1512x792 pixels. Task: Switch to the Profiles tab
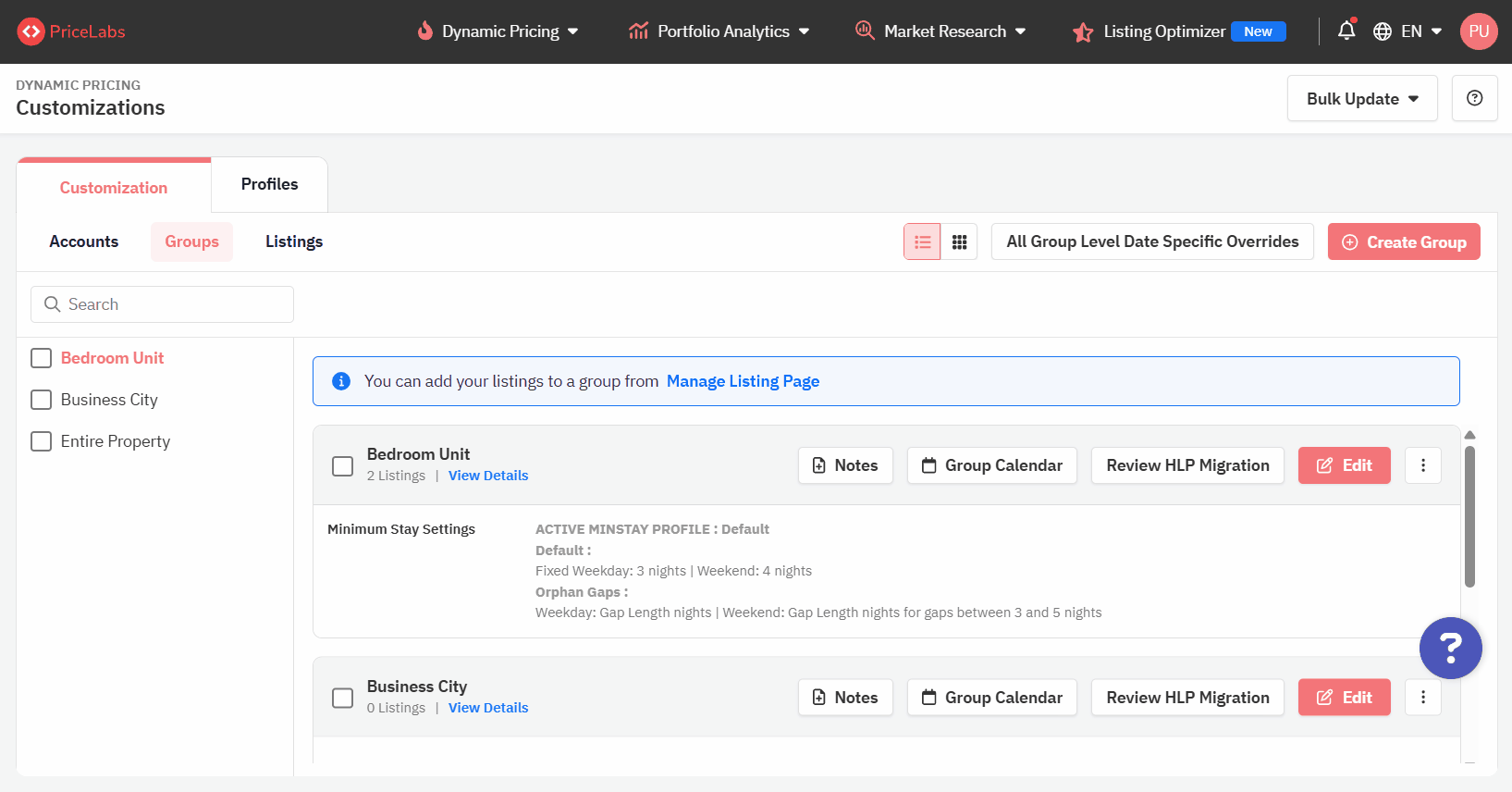point(269,184)
